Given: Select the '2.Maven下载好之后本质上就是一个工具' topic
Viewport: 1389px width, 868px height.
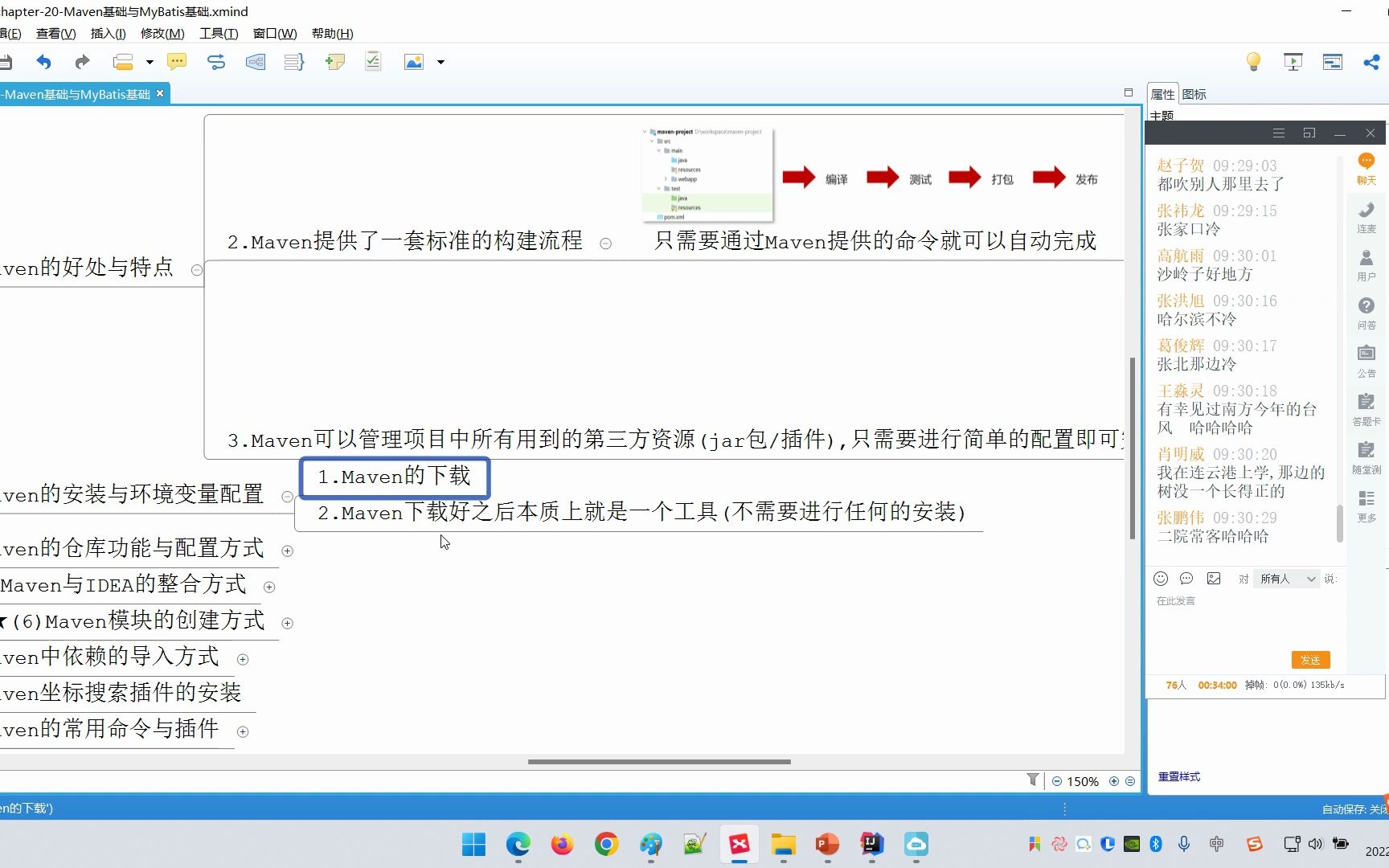Looking at the screenshot, I should [x=641, y=512].
